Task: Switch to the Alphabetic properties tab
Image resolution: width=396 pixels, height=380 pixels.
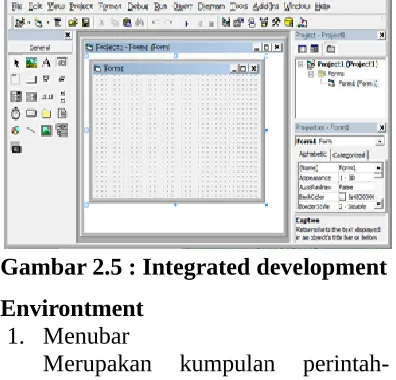Action: tap(313, 154)
